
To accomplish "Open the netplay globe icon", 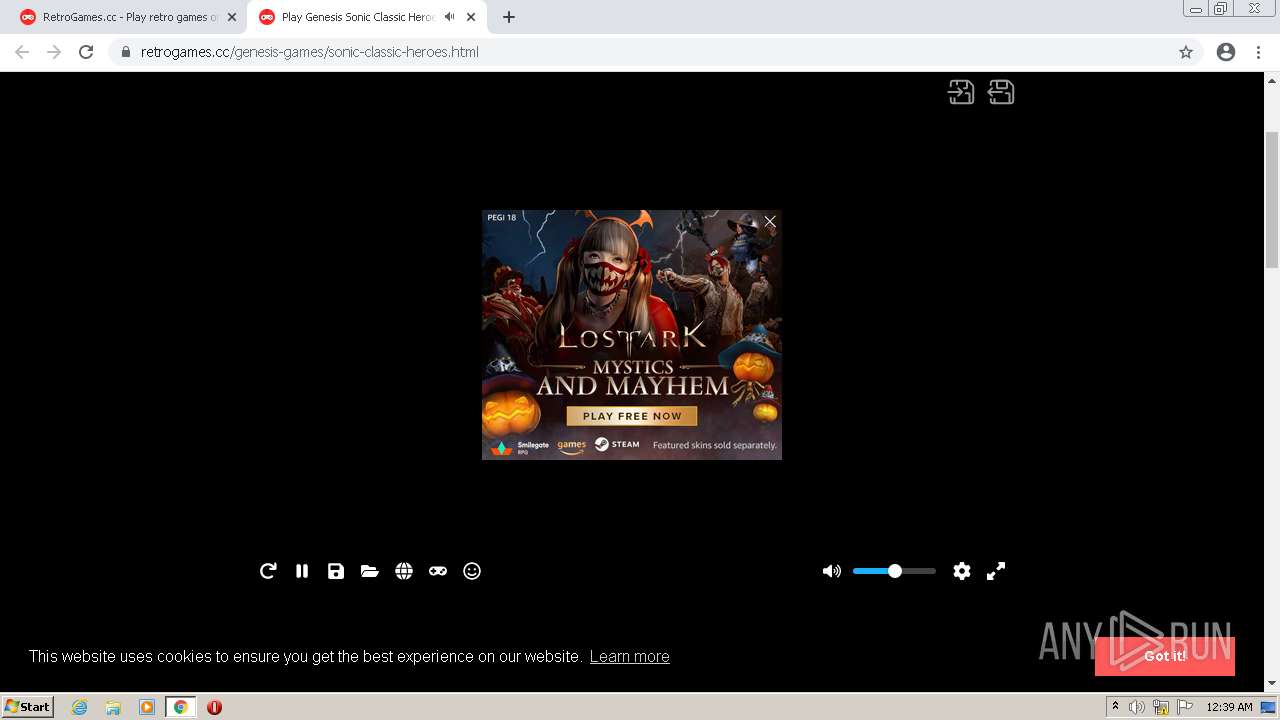I will 404,571.
